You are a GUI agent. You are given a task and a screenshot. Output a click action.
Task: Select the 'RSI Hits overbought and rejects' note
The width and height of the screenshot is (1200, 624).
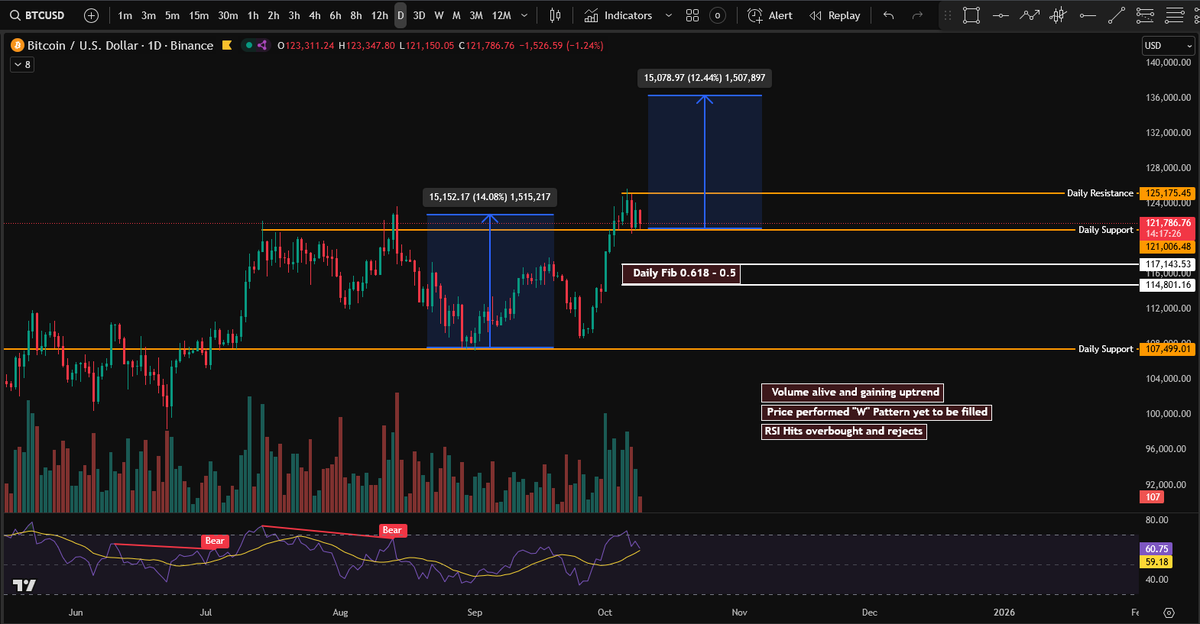click(844, 431)
